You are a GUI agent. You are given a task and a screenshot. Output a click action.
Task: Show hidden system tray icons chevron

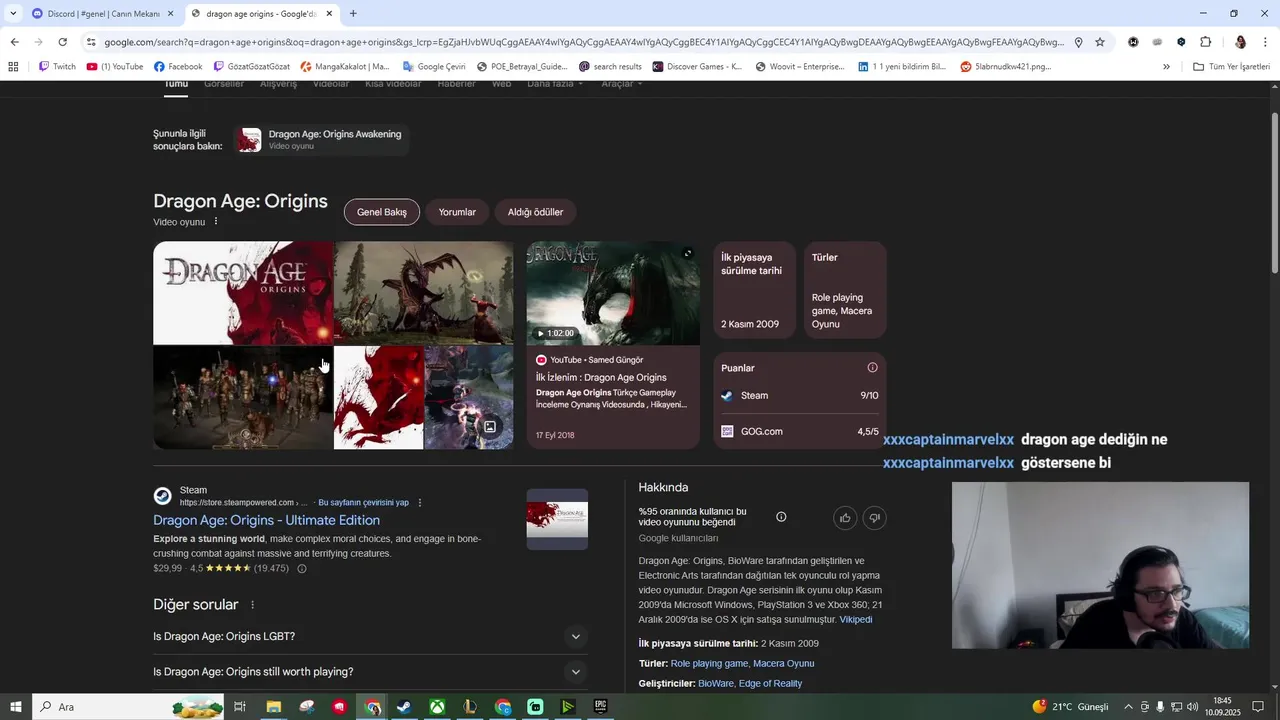[x=1128, y=707]
